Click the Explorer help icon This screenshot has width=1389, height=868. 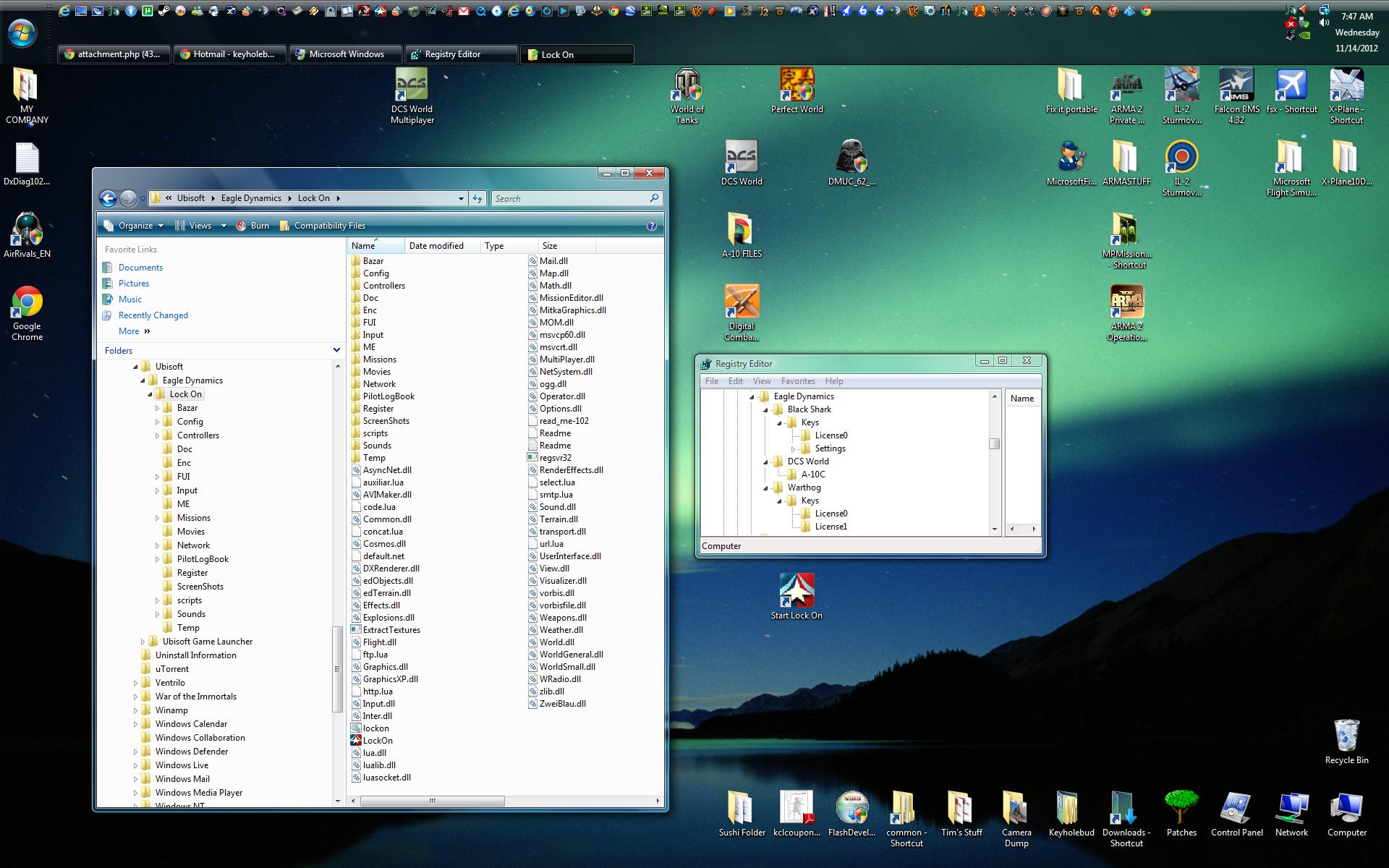tap(651, 226)
